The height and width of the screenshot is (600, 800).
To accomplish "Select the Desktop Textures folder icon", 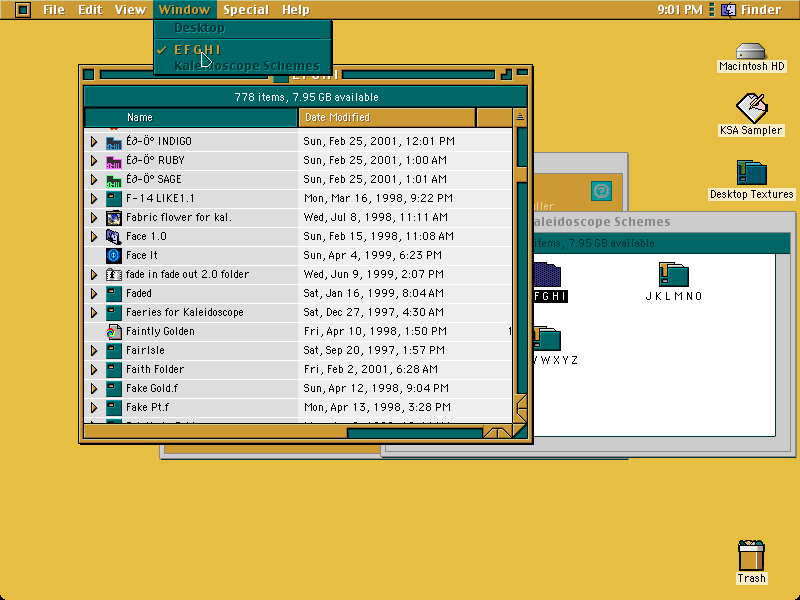I will click(x=752, y=172).
